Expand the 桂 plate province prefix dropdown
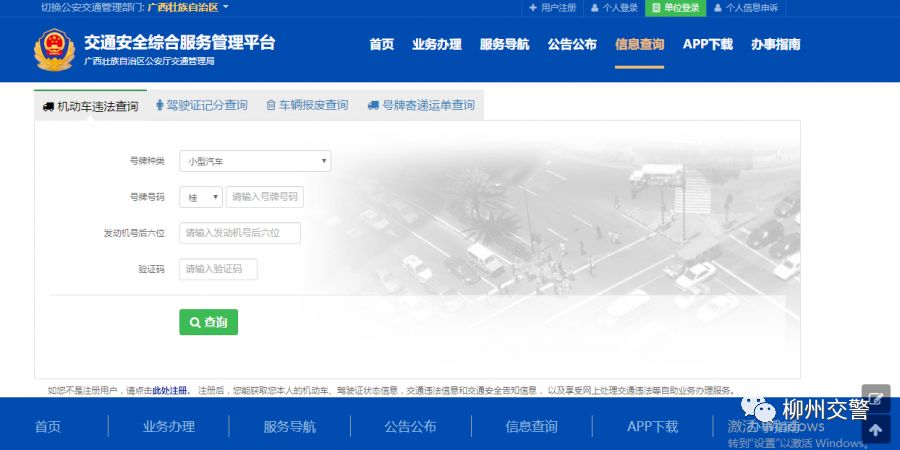 point(201,197)
